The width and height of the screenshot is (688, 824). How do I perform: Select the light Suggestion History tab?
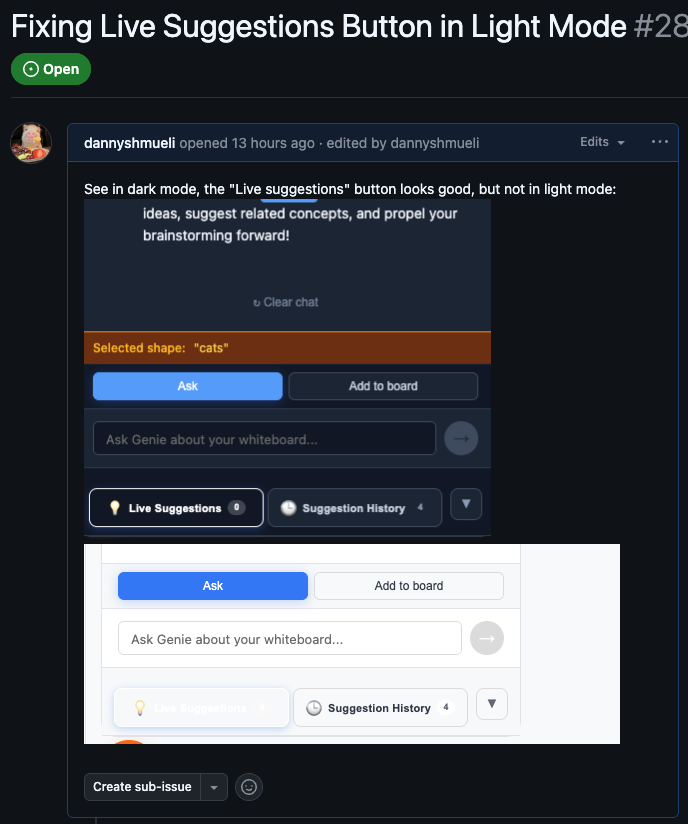[x=380, y=708]
